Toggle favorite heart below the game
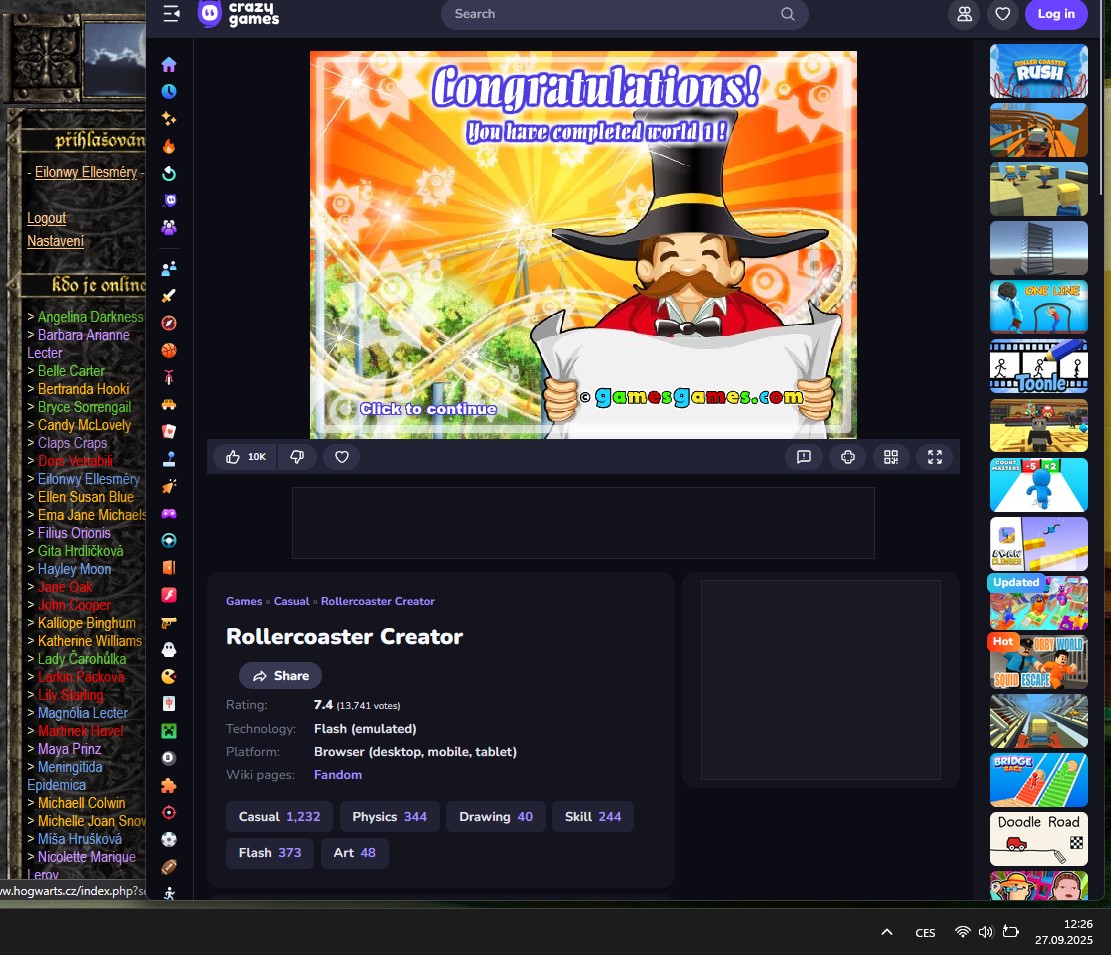1111x955 pixels. (x=341, y=457)
